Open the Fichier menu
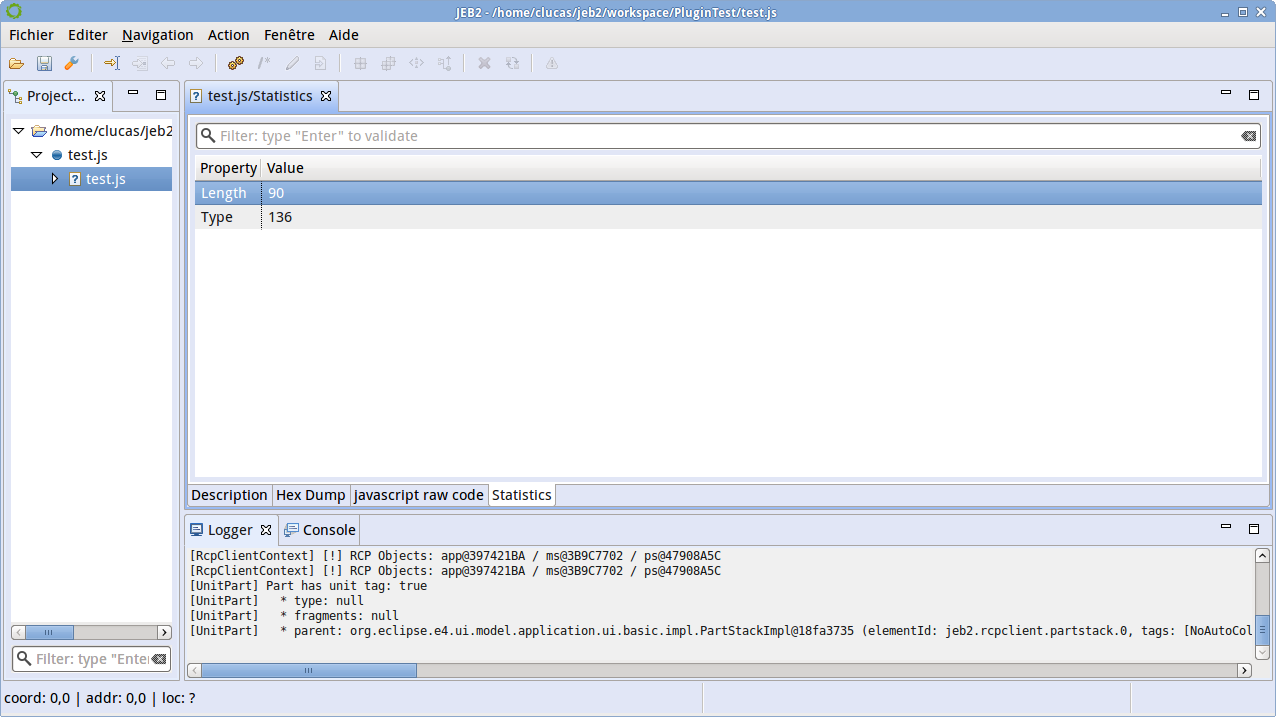 tap(31, 35)
